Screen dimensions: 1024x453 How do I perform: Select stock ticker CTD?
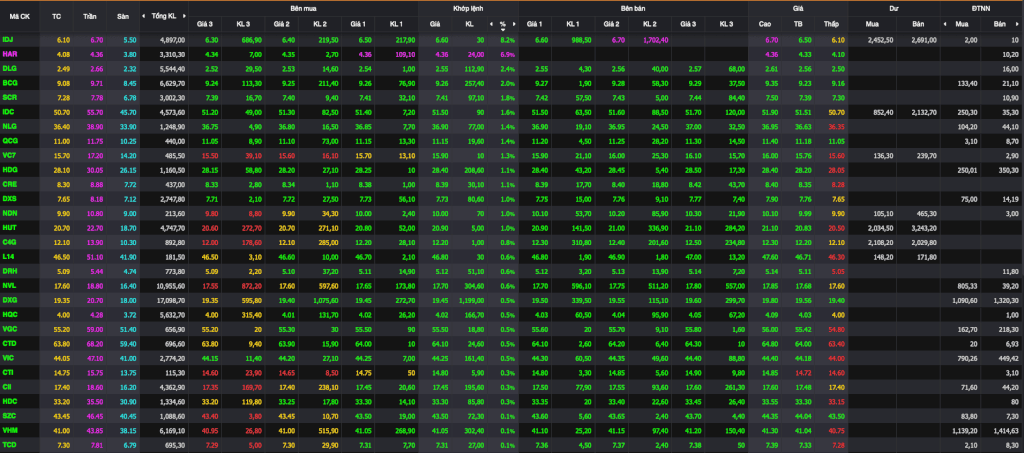coord(10,343)
